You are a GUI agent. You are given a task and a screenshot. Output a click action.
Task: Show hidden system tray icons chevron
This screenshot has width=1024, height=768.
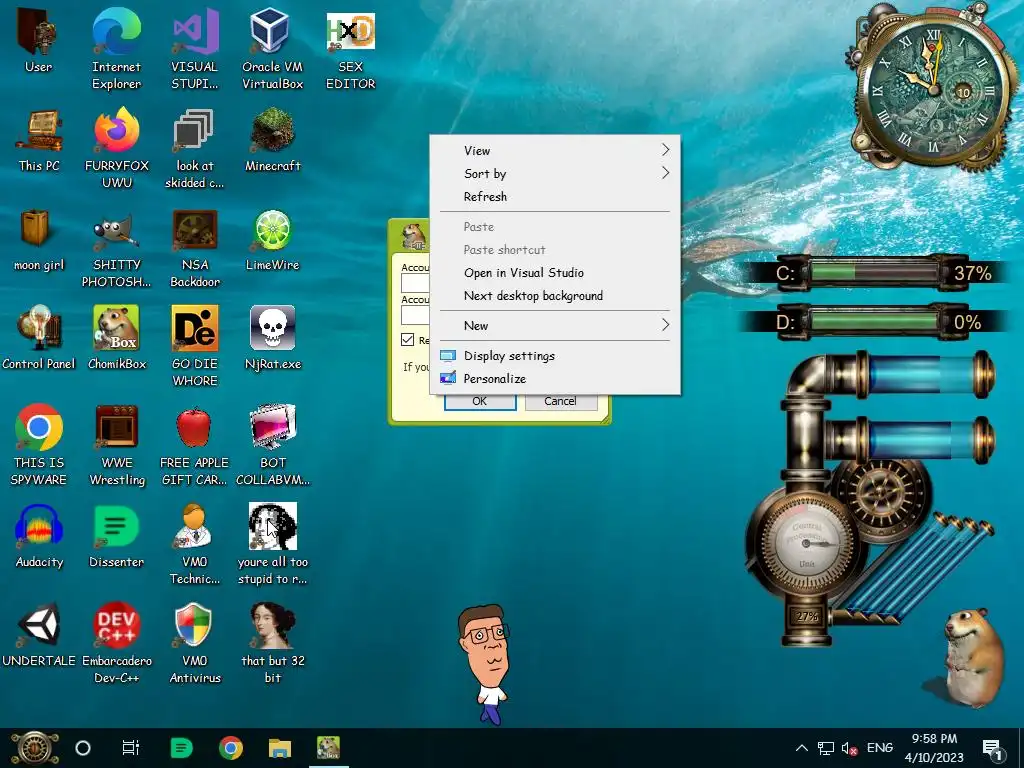point(802,748)
